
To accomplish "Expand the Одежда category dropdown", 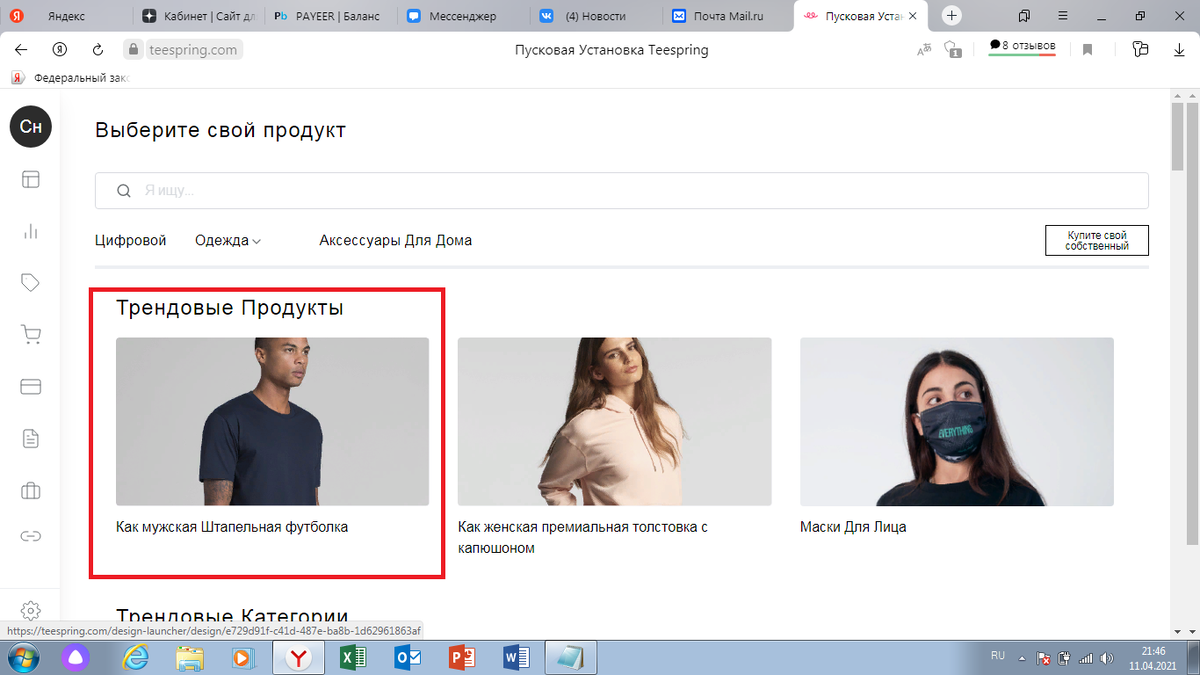I will (x=228, y=240).
